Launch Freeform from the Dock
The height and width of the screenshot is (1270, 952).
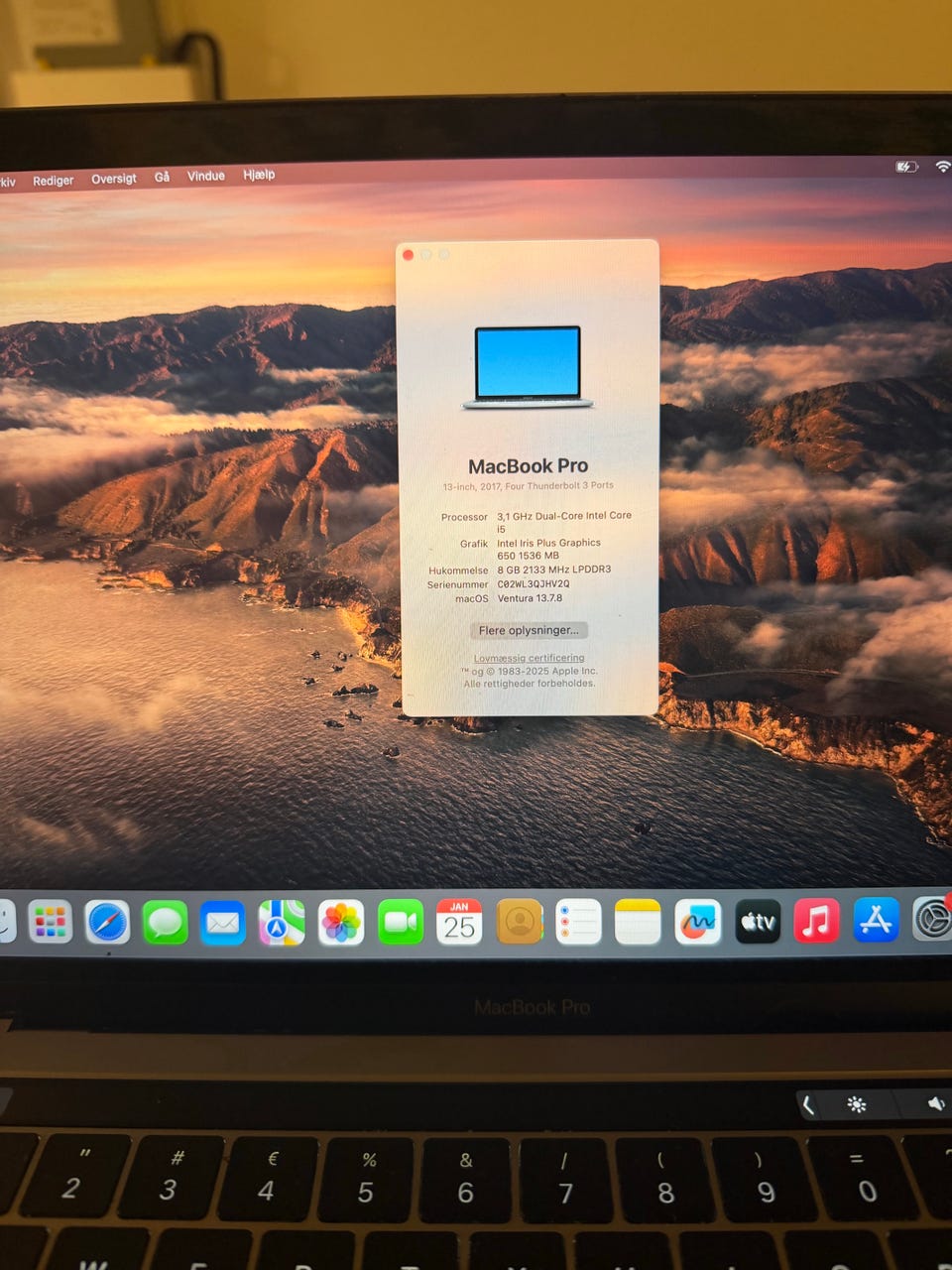698,922
